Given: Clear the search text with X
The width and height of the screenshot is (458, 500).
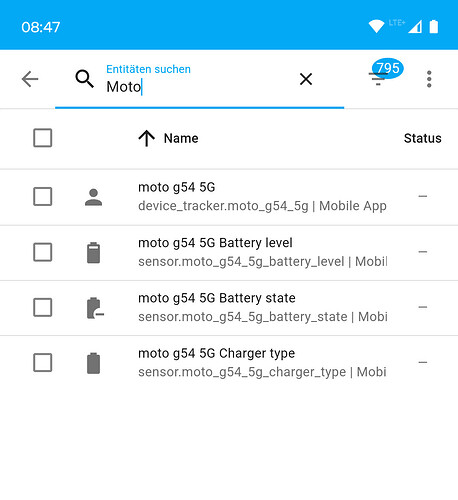Looking at the screenshot, I should pos(306,79).
